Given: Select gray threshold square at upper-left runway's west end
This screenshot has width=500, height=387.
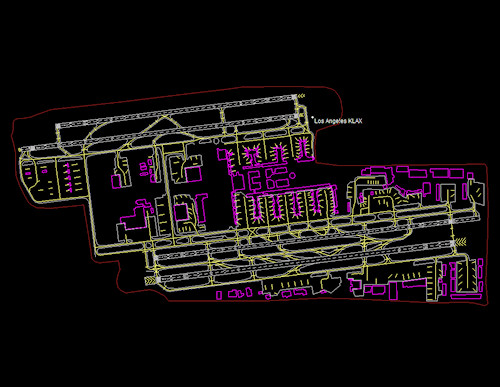Looking at the screenshot, I should (x=58, y=126).
